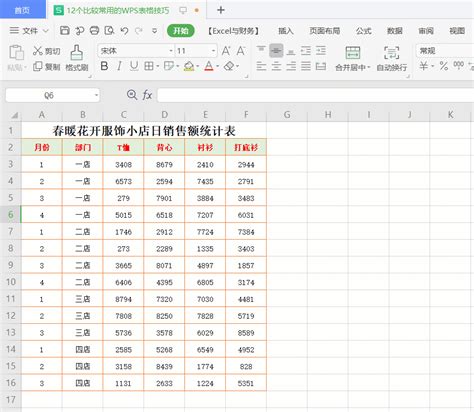Expand the Name Box dropdown arrow
Screen dimensions: 474x412
pyautogui.click(x=96, y=96)
